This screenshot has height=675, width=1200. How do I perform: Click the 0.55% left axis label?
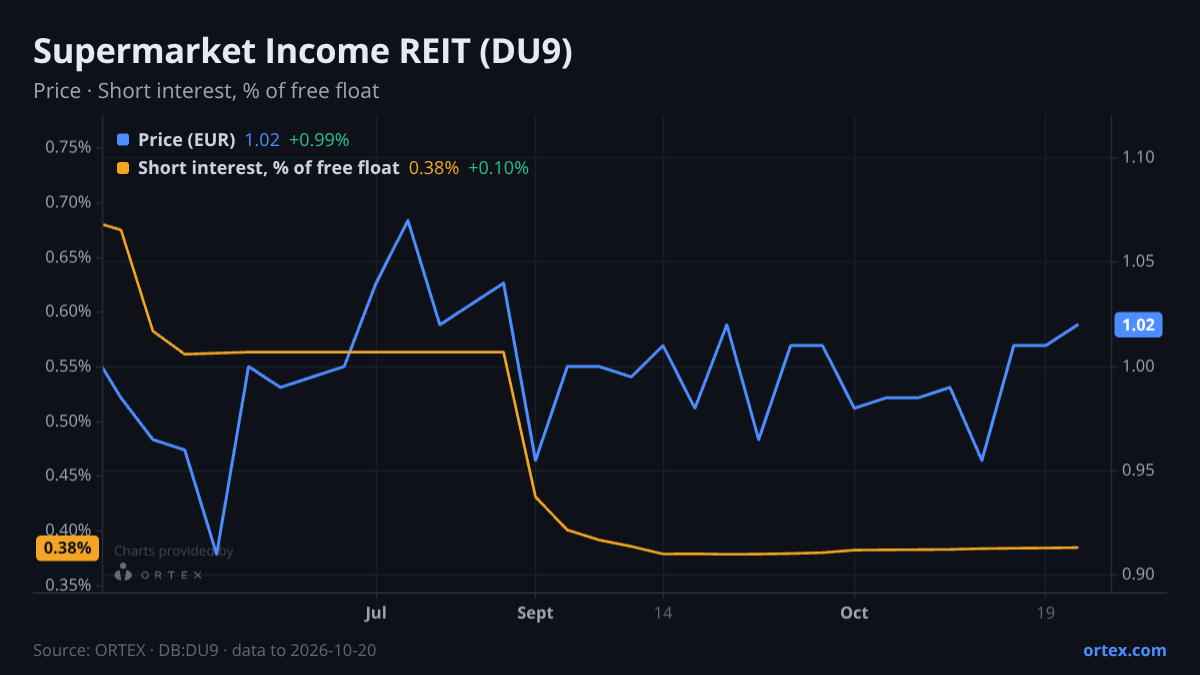(68, 366)
